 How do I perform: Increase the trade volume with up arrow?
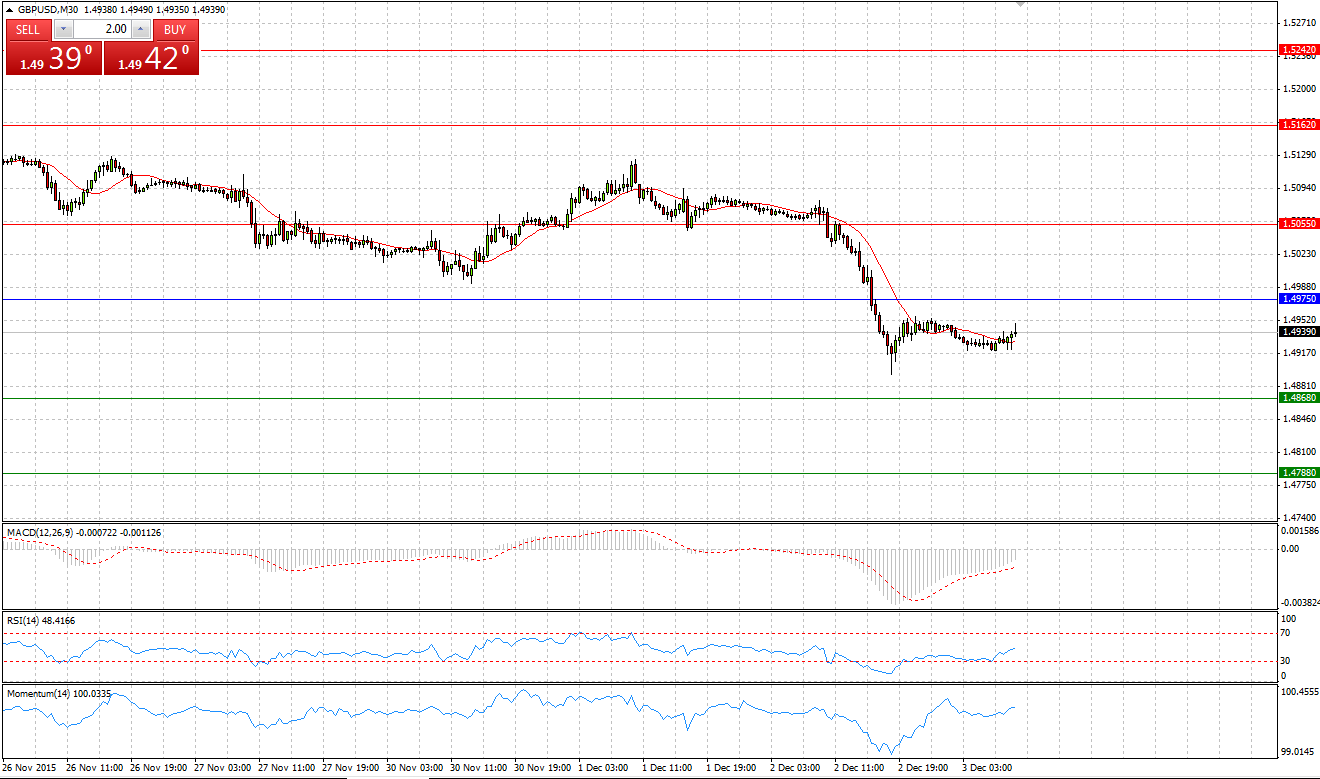(141, 30)
